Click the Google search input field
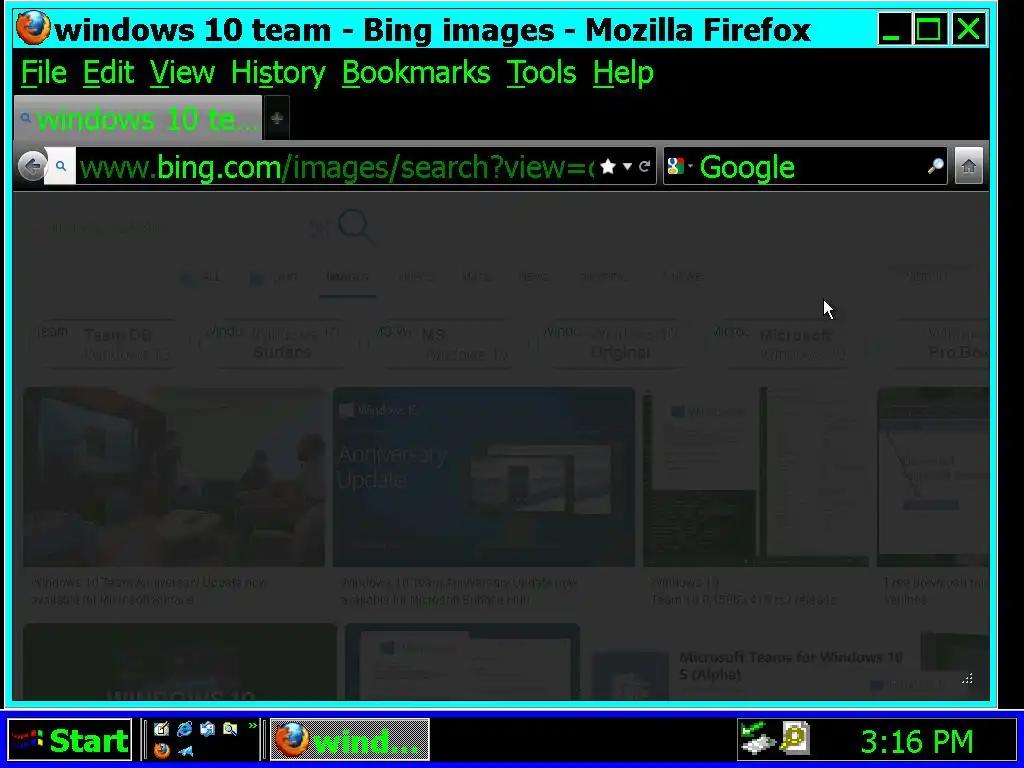Viewport: 1024px width, 768px height. [810, 167]
